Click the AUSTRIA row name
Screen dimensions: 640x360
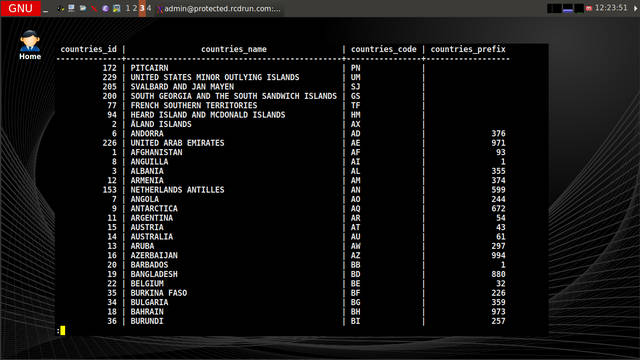click(147, 228)
